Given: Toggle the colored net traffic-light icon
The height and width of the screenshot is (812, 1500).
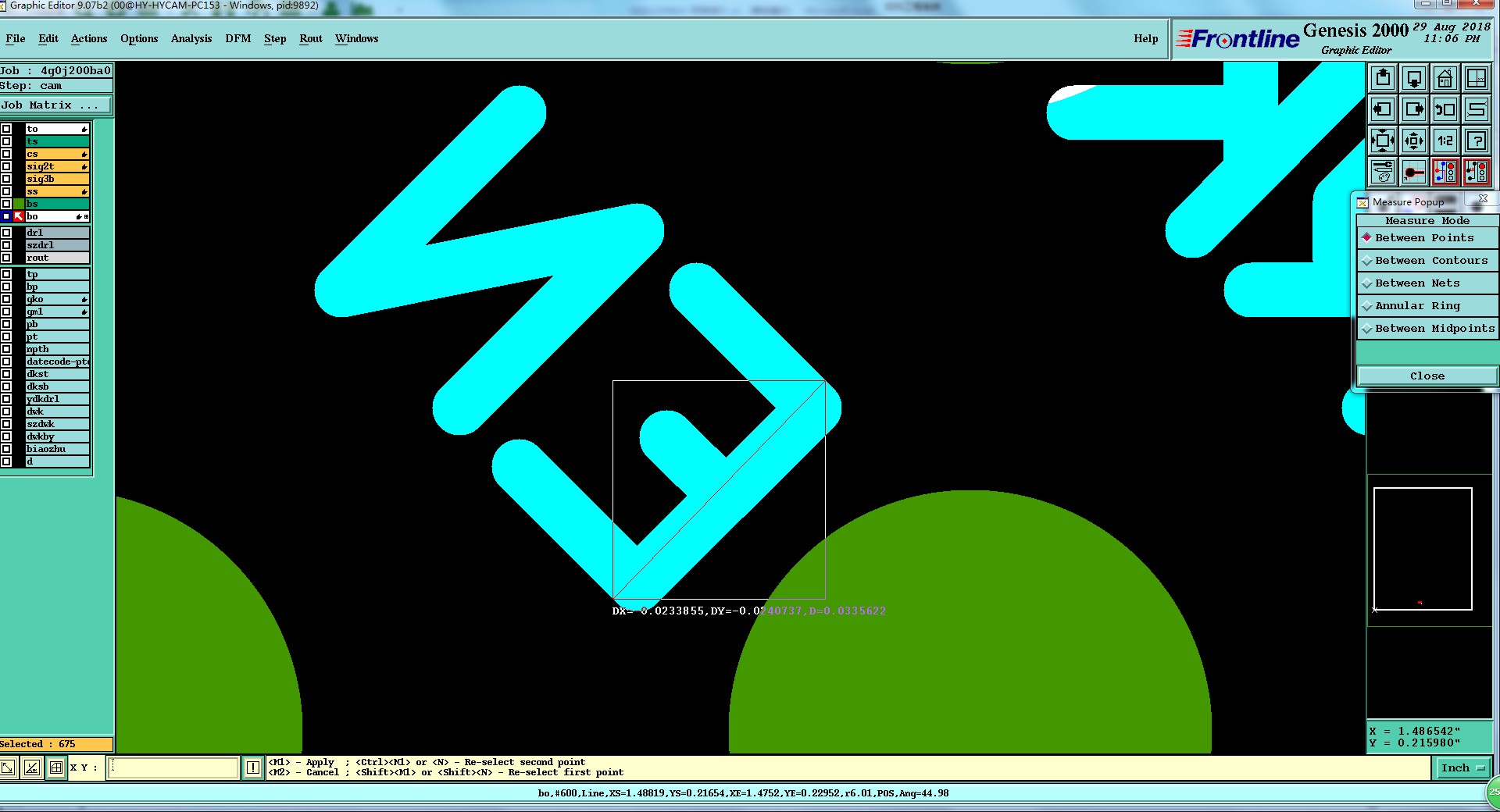Looking at the screenshot, I should tap(1445, 172).
